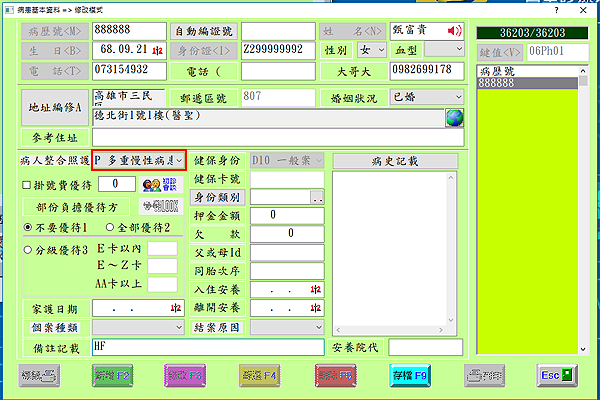The width and height of the screenshot is (600, 400).
Task: Open the 性別 dropdown
Action: pyautogui.click(x=379, y=49)
